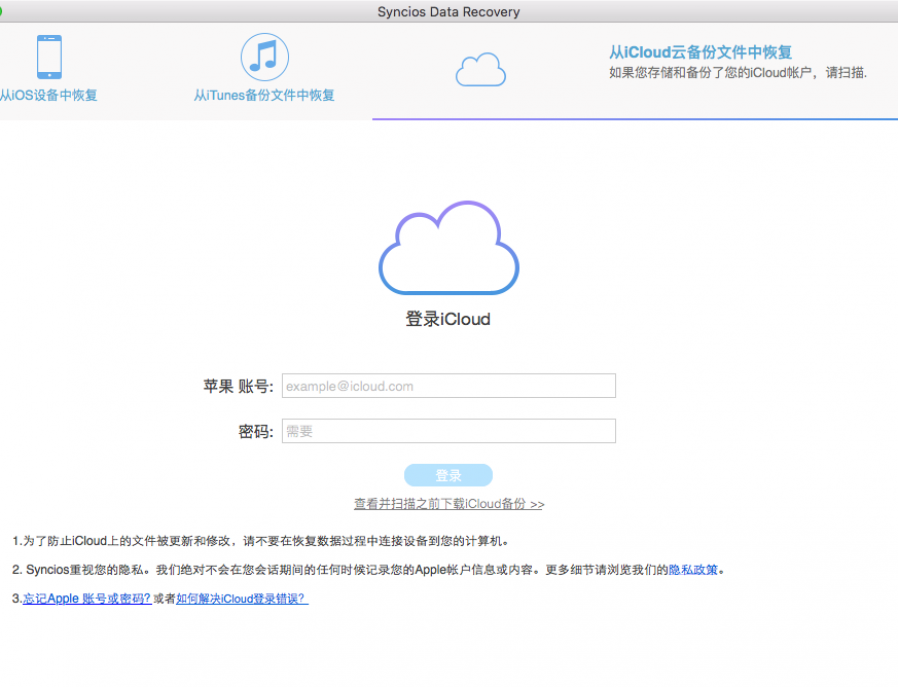Viewport: 898px width, 687px height.
Task: Click the 登录 login button
Action: point(448,475)
